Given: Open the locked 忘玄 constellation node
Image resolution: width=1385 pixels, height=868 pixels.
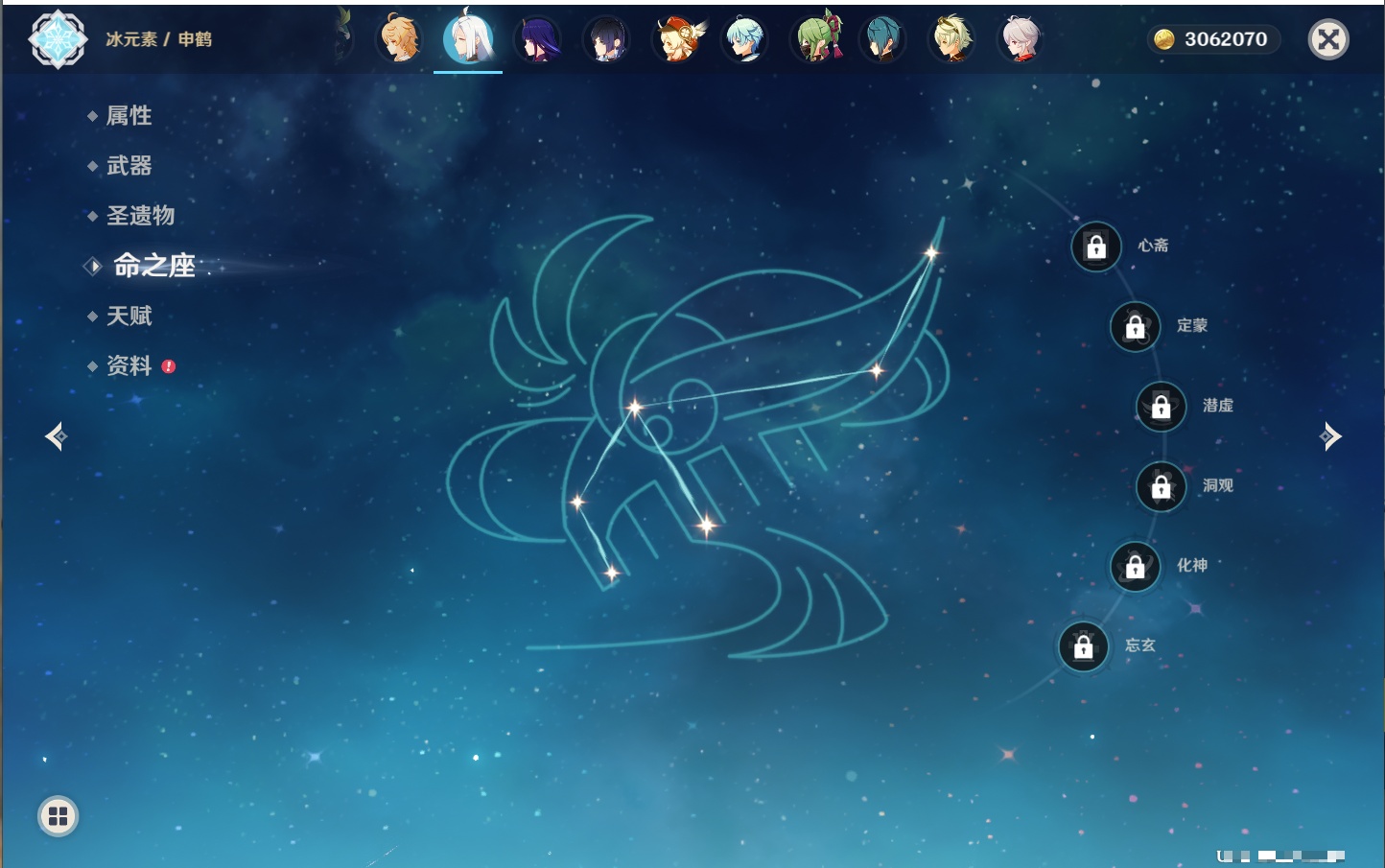Looking at the screenshot, I should coord(1084,647).
